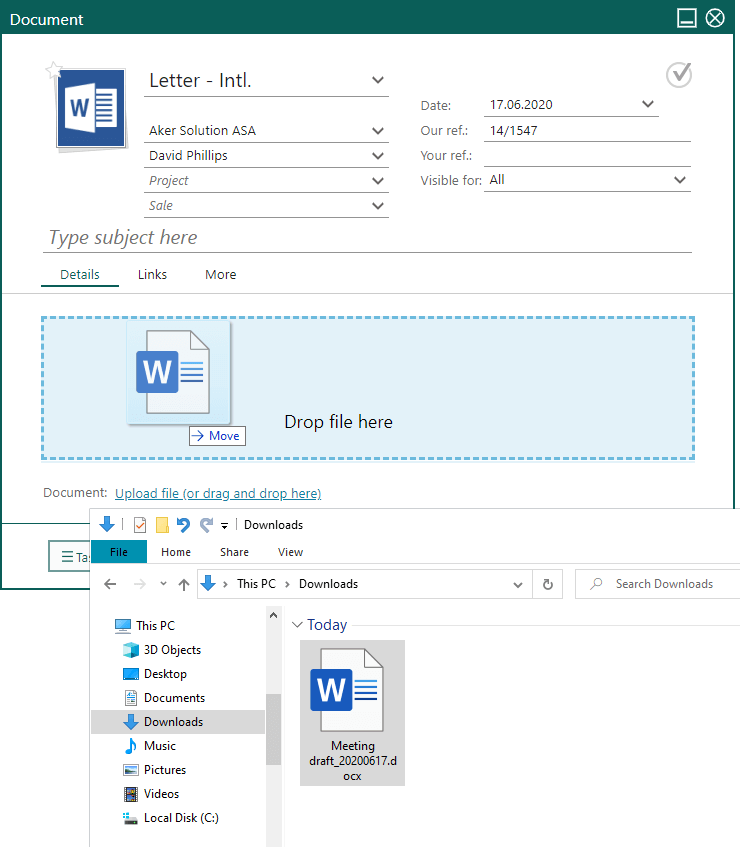740x847 pixels.
Task: Open Recent locations dropdown arrow
Action: click(163, 584)
